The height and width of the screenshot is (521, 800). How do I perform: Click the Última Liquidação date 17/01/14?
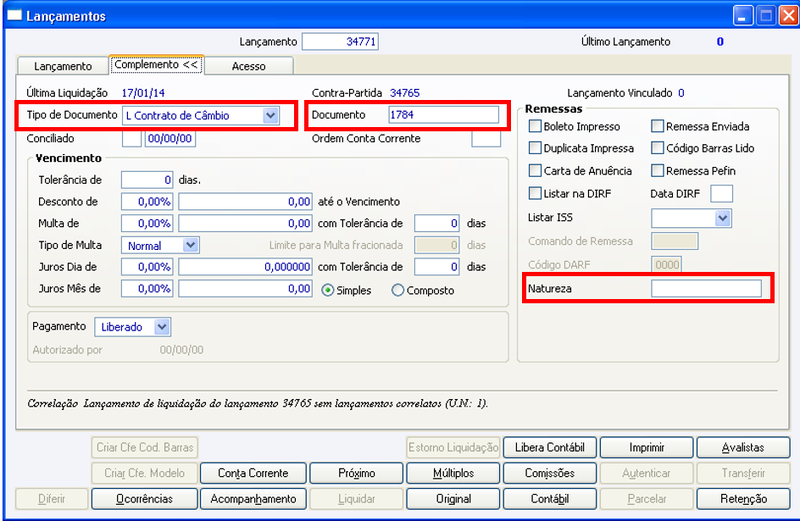[143, 93]
